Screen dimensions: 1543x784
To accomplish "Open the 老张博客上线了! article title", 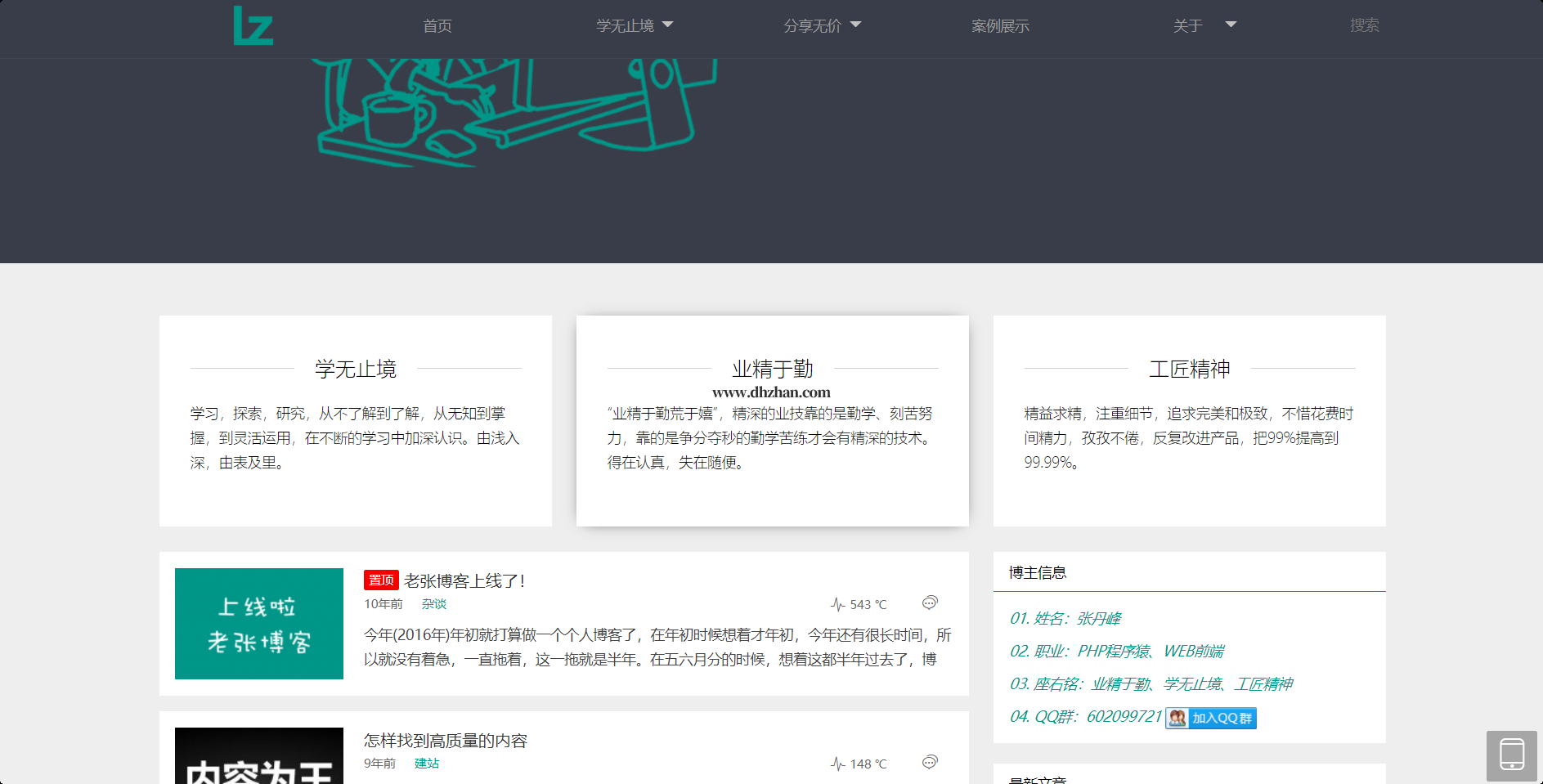I will click(464, 581).
